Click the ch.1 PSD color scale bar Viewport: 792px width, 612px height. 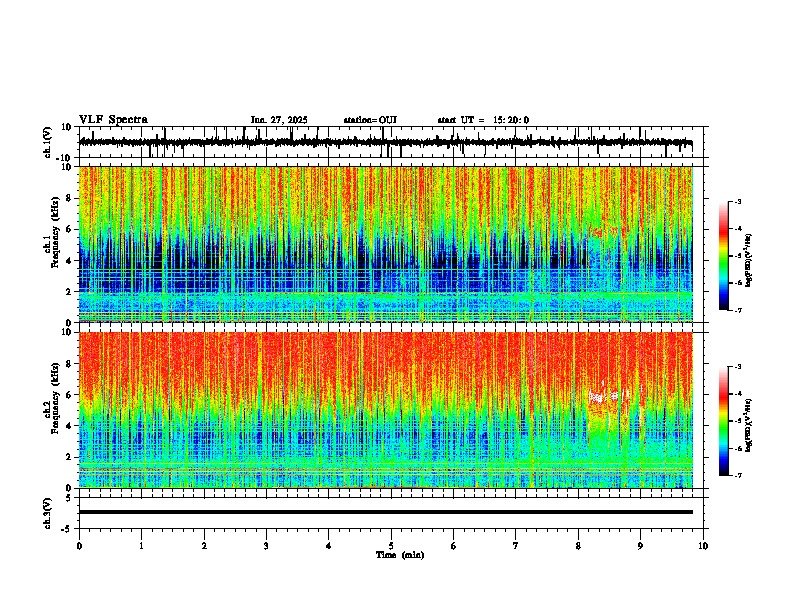click(724, 256)
